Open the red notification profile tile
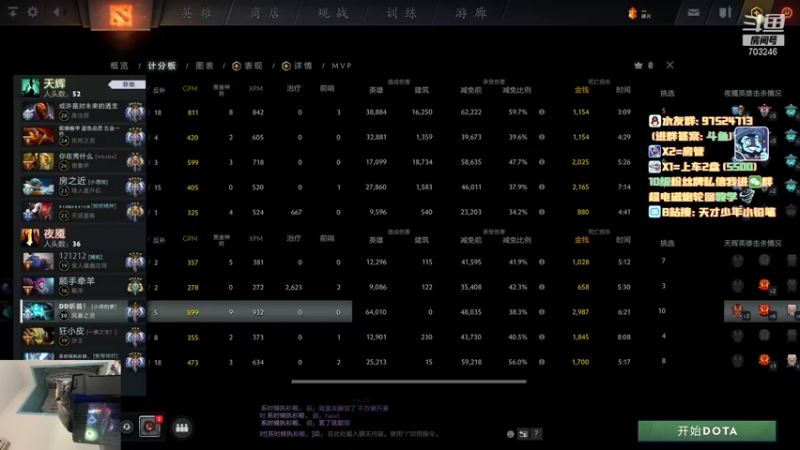The height and width of the screenshot is (450, 800). [150, 426]
